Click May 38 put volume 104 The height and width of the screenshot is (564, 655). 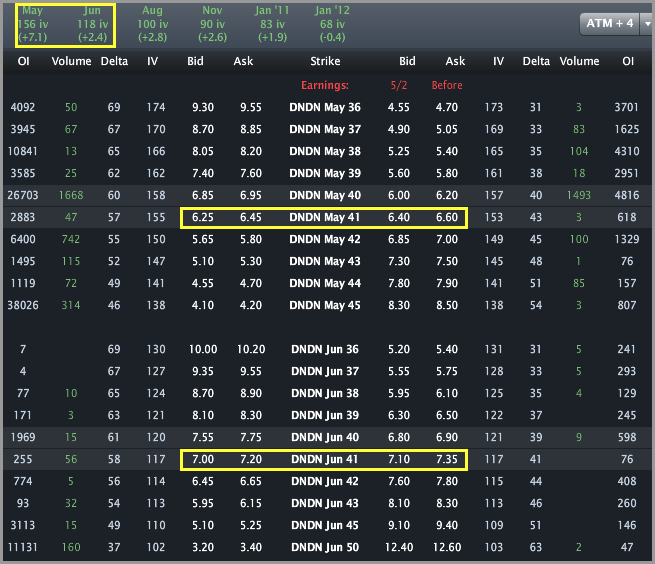[579, 151]
